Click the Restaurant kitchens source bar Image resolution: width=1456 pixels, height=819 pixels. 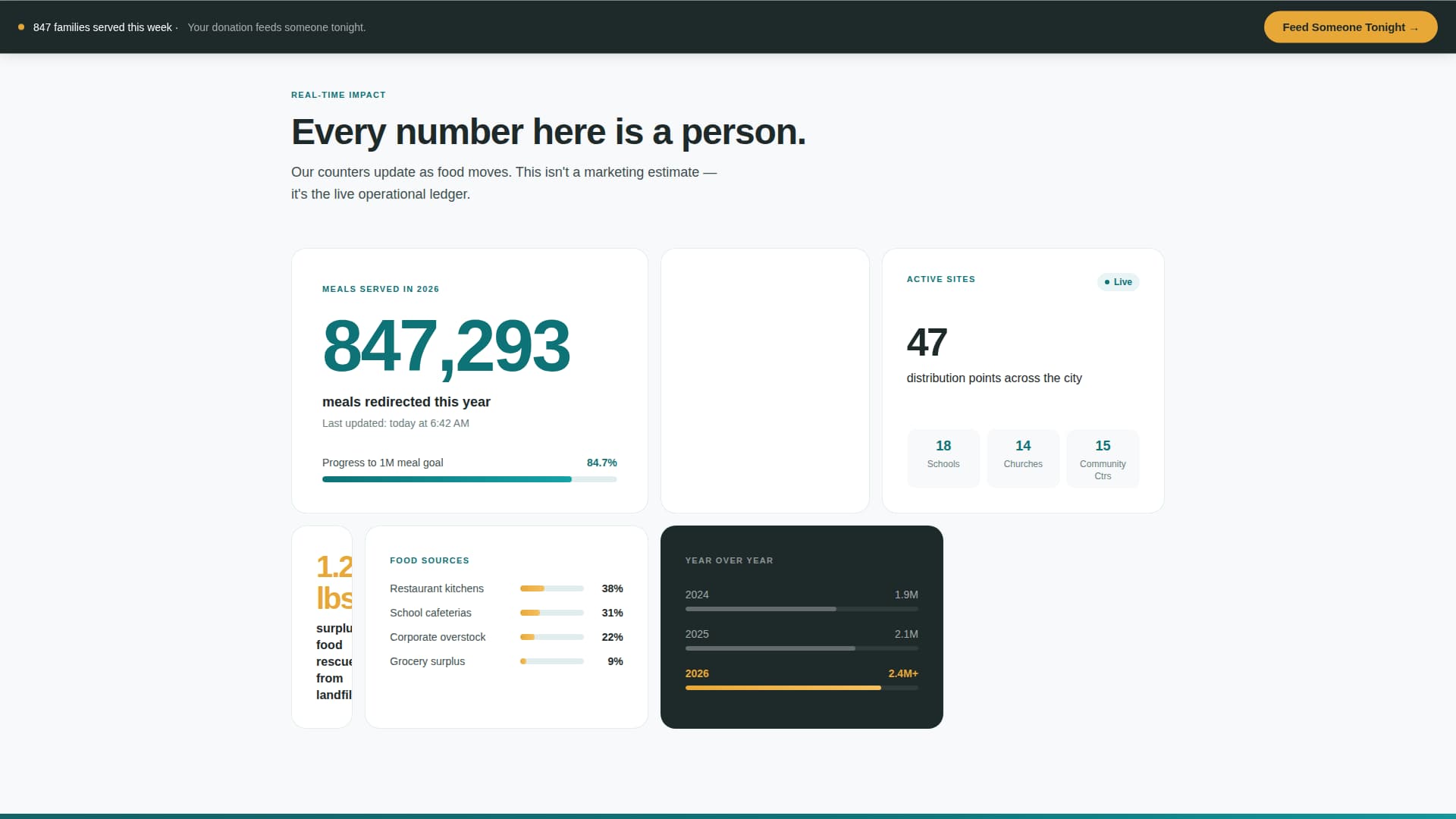[x=551, y=588]
